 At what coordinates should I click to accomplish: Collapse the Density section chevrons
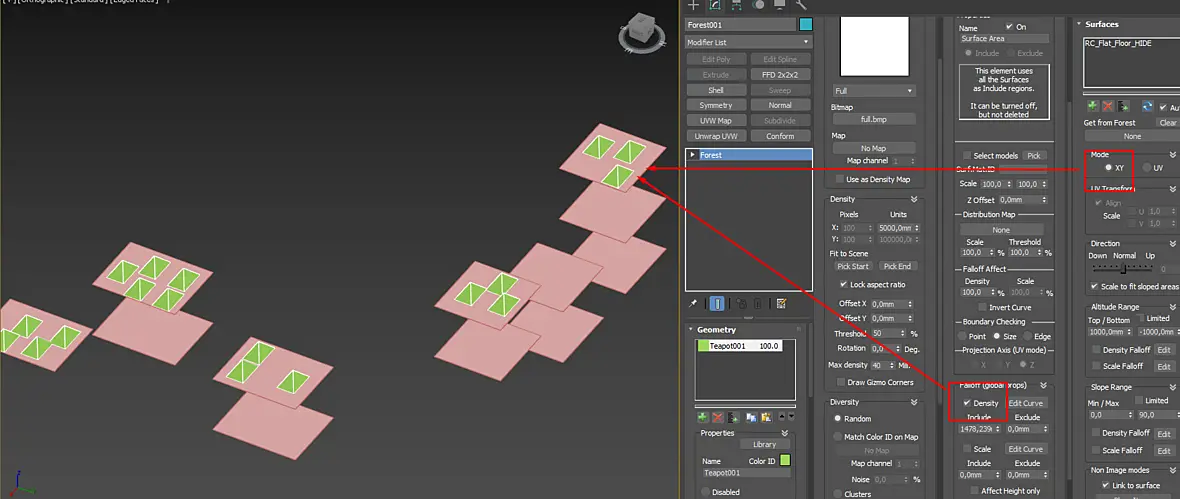(914, 199)
